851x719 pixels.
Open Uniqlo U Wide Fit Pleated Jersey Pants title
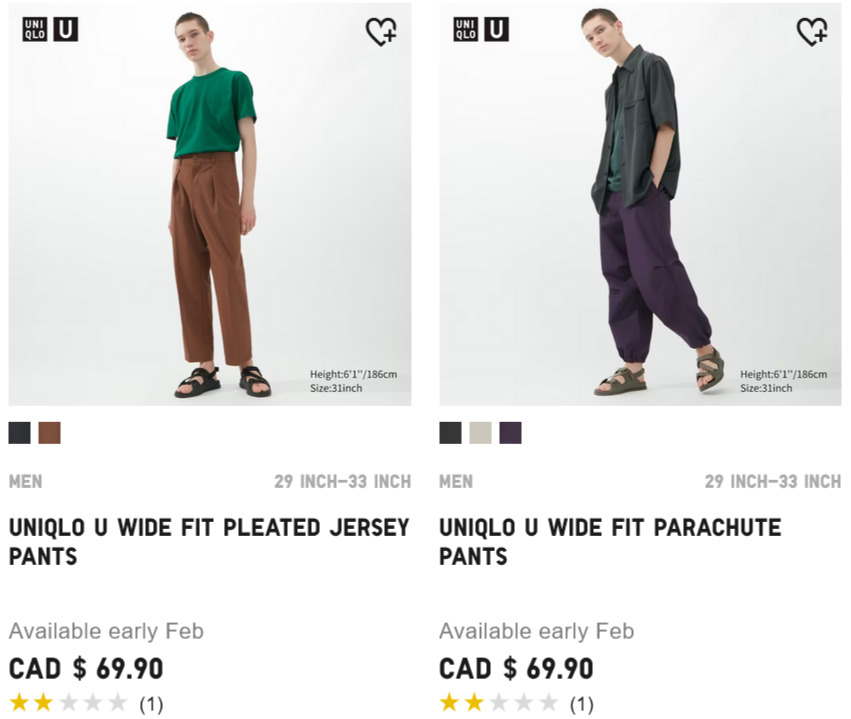209,542
